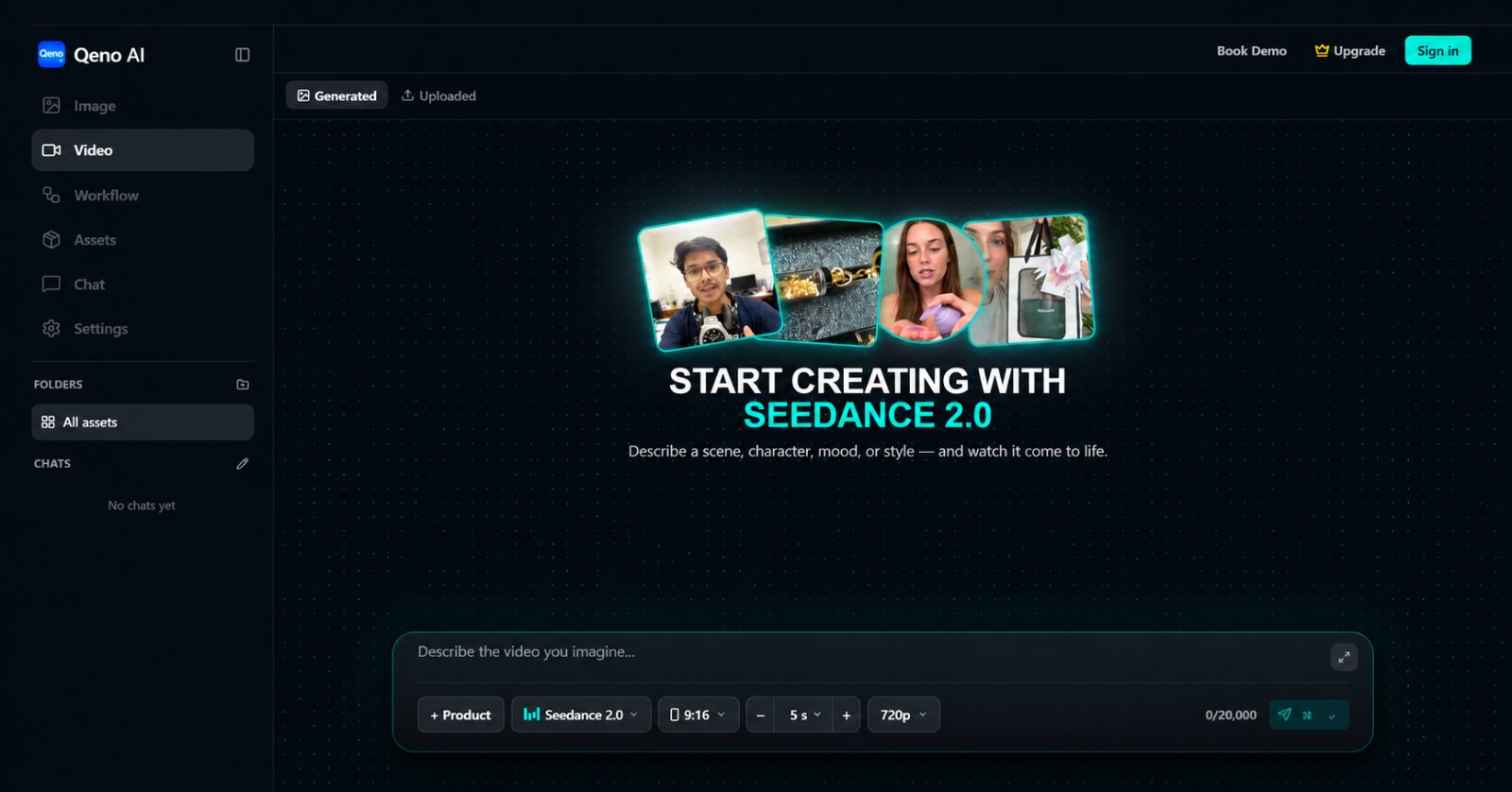
Task: Open the Seedance 2.0 model dropdown
Action: click(581, 715)
